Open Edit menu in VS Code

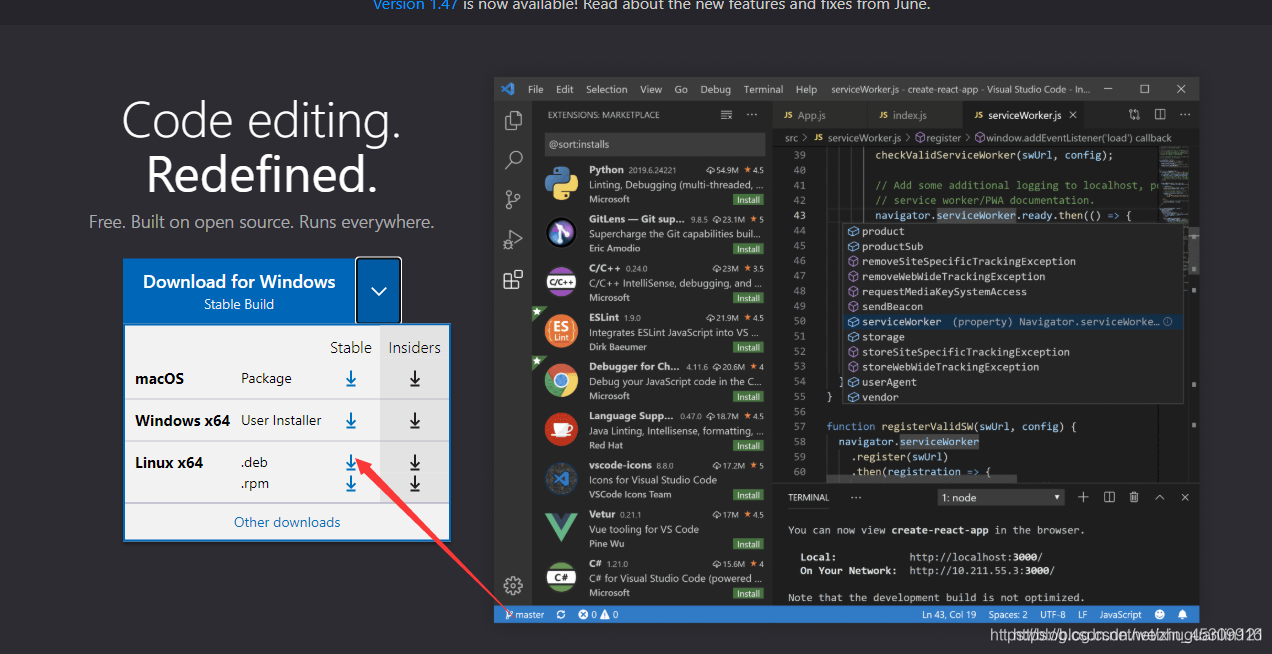[565, 89]
